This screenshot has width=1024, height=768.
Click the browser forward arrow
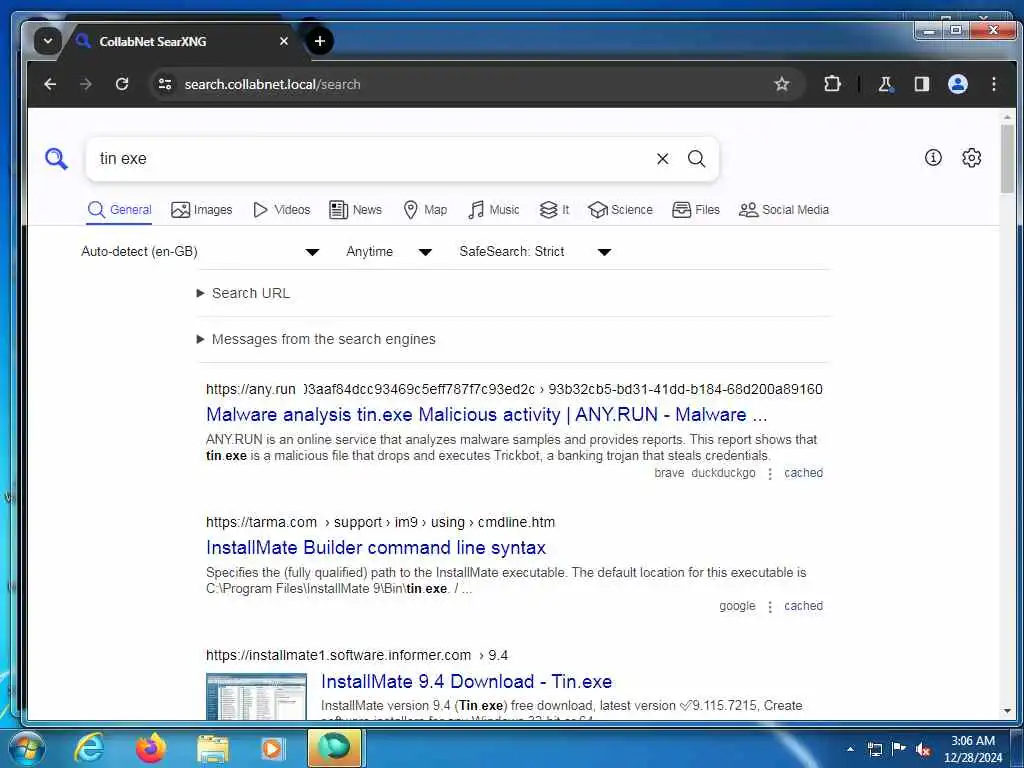click(x=86, y=84)
